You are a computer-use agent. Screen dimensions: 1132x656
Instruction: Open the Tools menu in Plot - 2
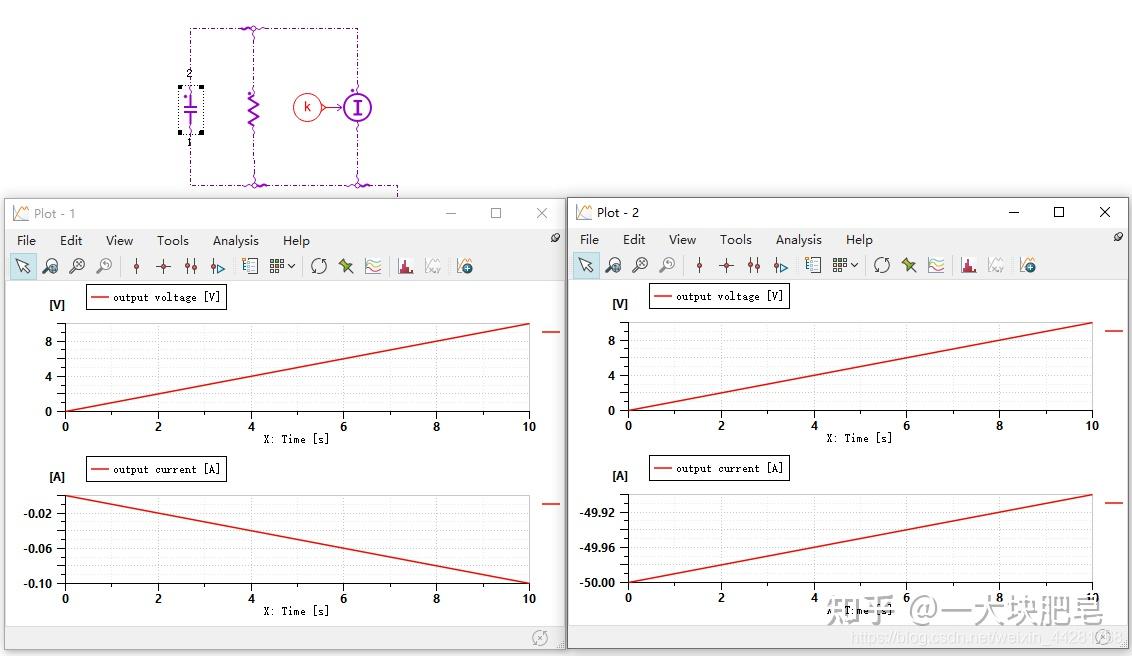coord(736,239)
